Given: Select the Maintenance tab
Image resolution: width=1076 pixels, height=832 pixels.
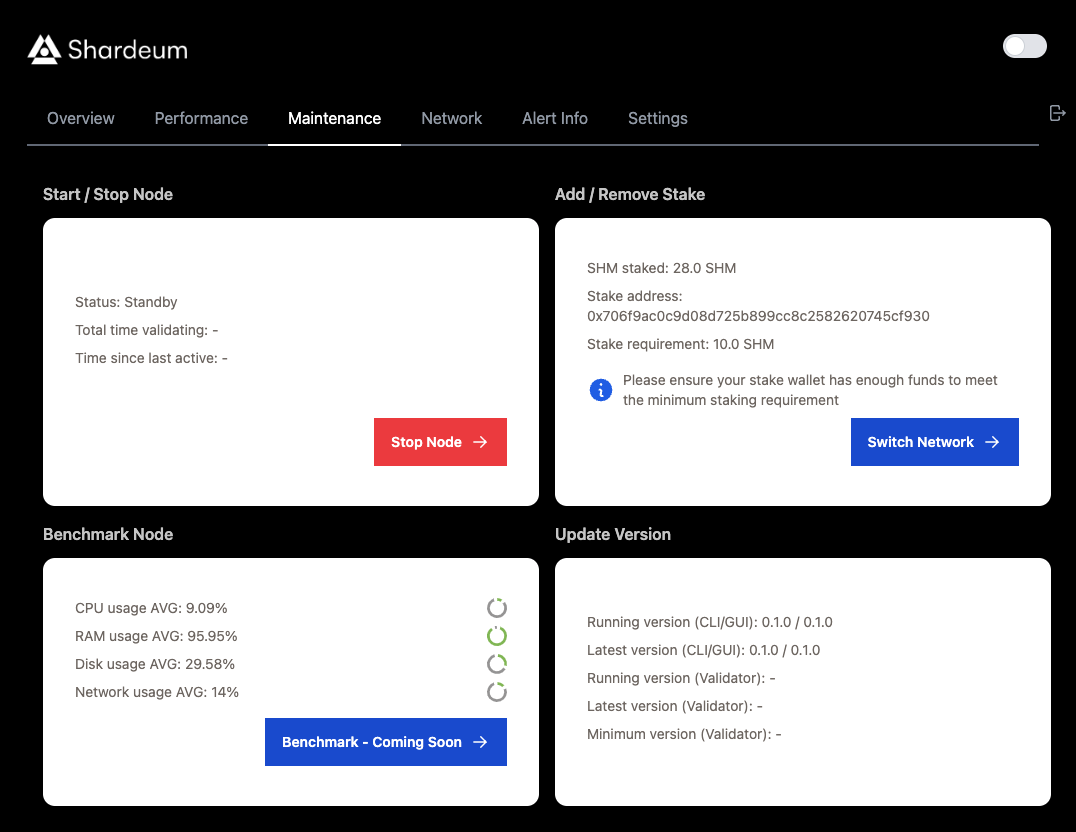Looking at the screenshot, I should (x=334, y=119).
